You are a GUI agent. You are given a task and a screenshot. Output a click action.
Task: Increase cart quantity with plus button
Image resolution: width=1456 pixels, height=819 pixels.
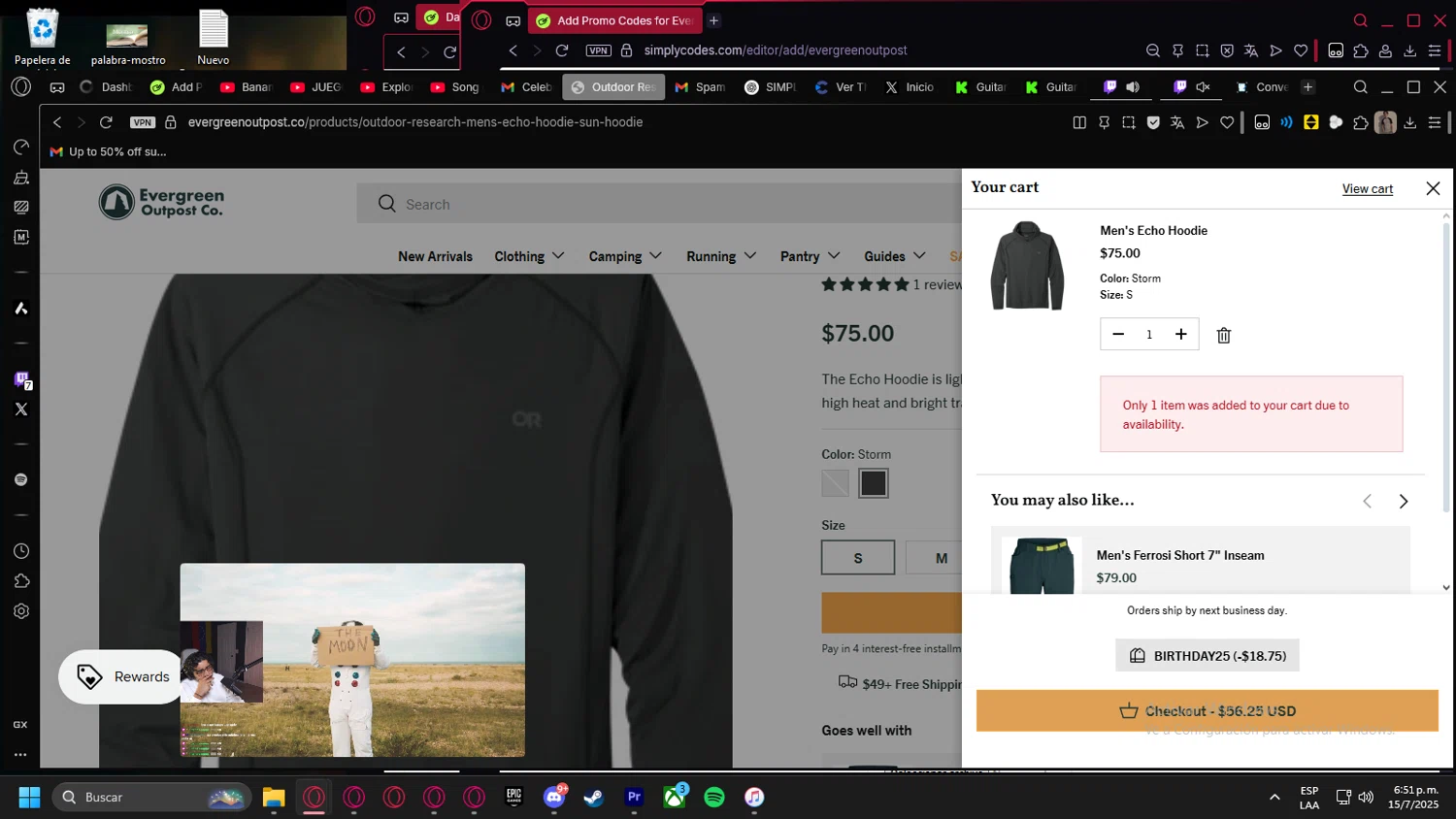1181,334
